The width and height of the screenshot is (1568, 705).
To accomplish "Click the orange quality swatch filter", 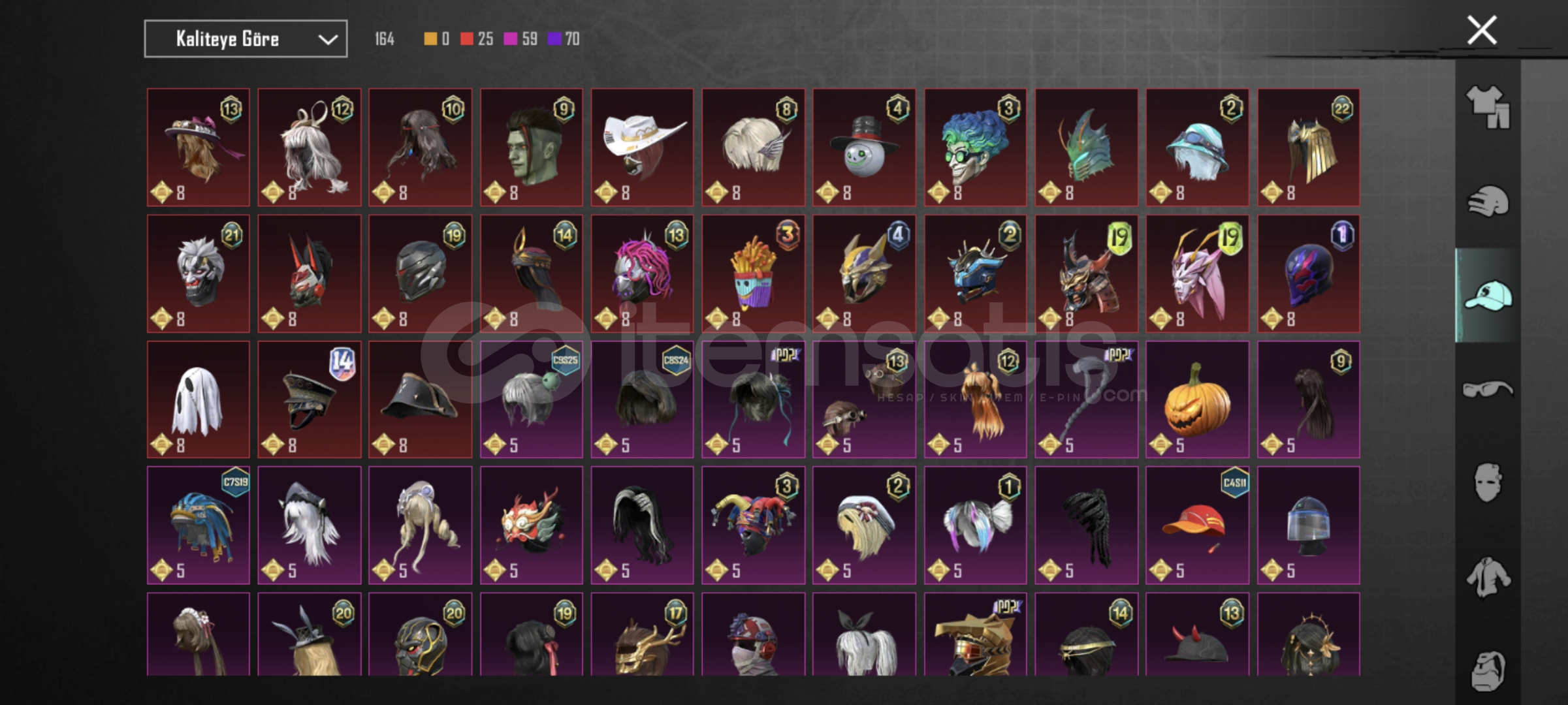I will click(x=430, y=39).
